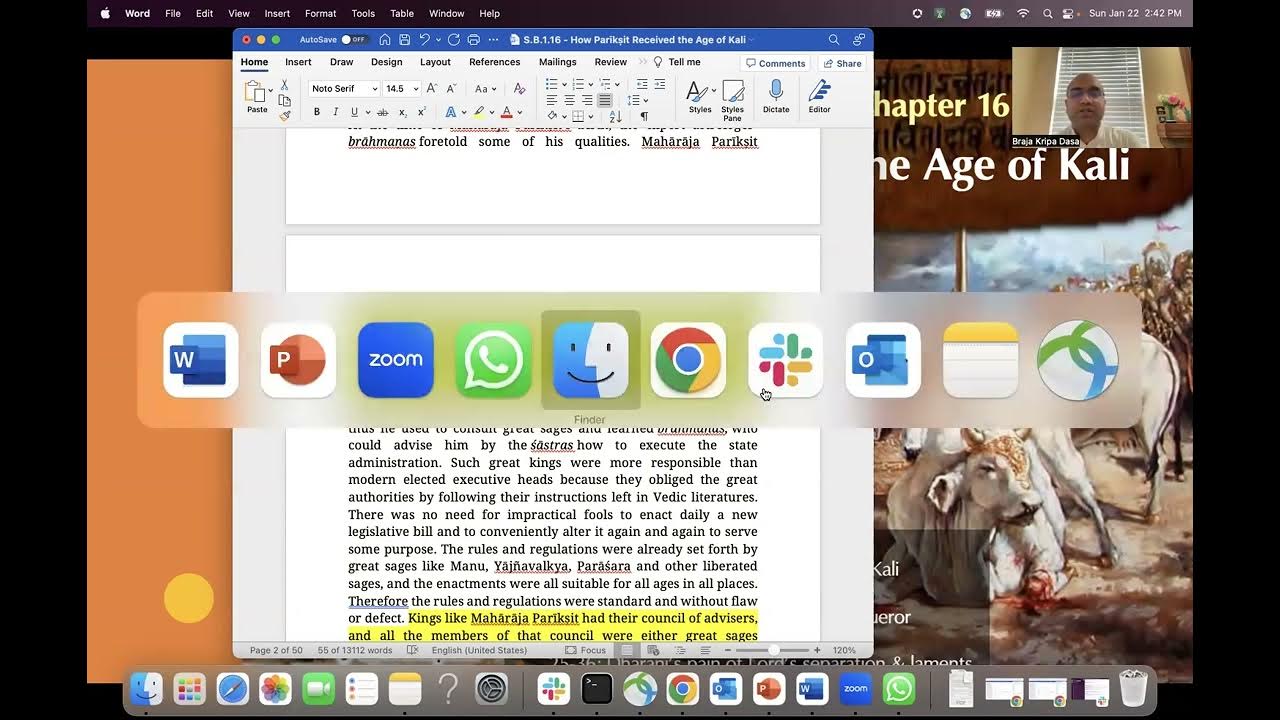Click Page 2 of 50 in status bar
1280x720 pixels.
276,650
